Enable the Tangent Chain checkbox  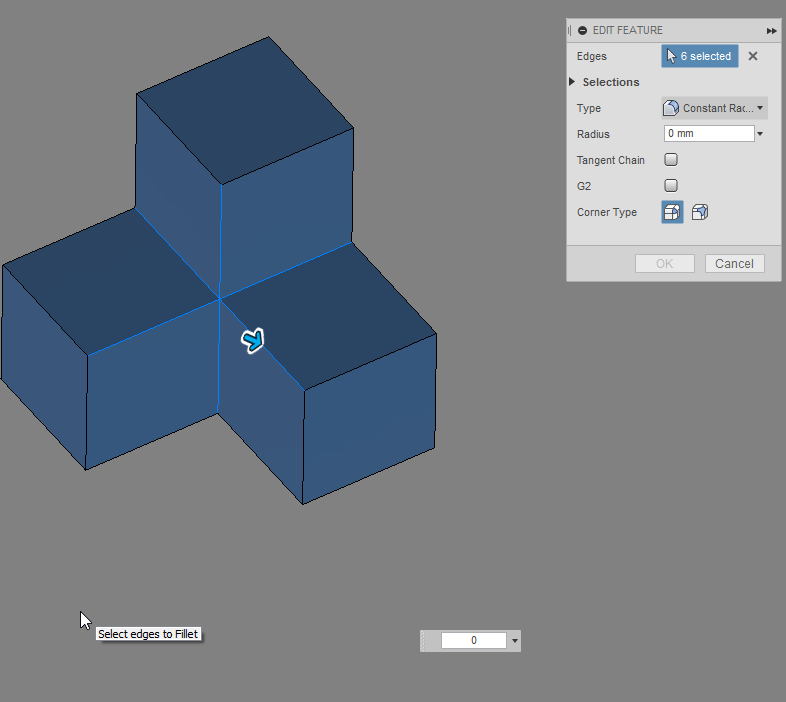671,160
